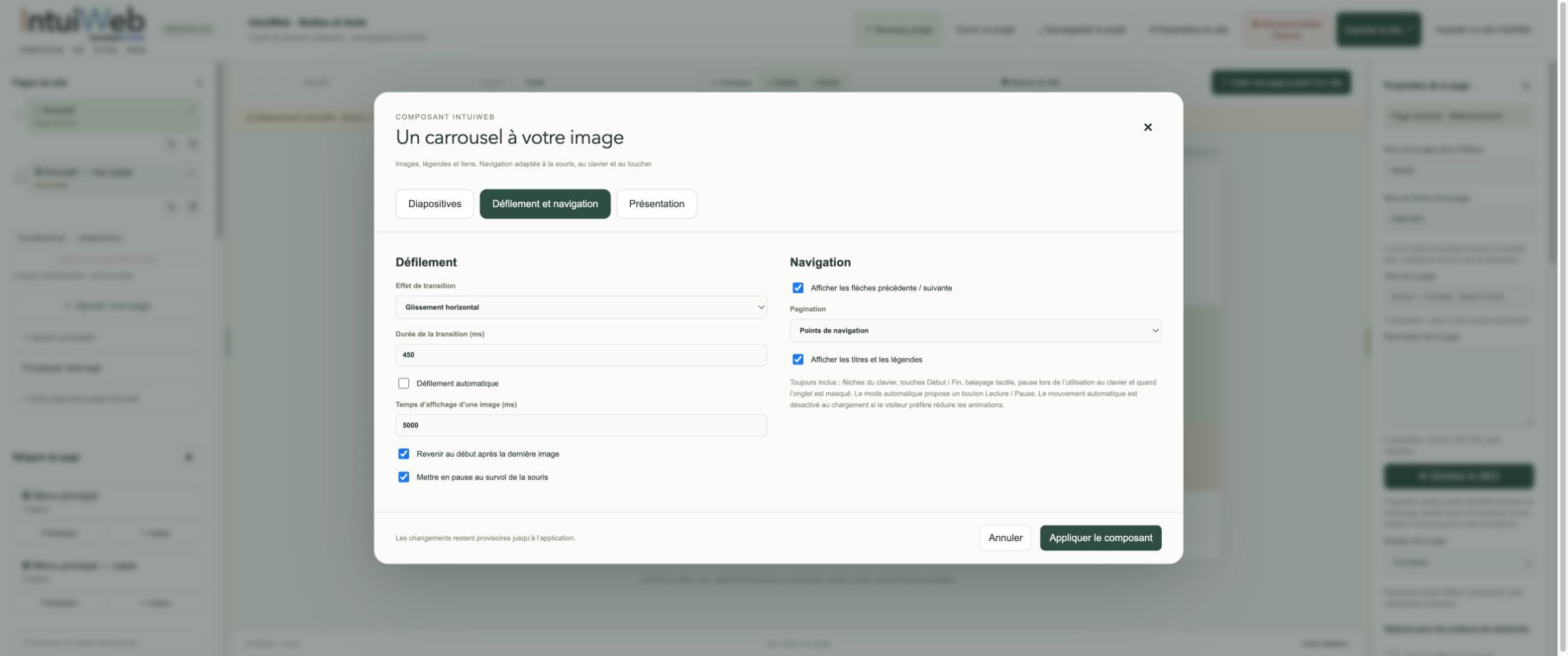Click the Durée de la transition field
Viewport: 1568px width, 656px height.
pos(581,355)
